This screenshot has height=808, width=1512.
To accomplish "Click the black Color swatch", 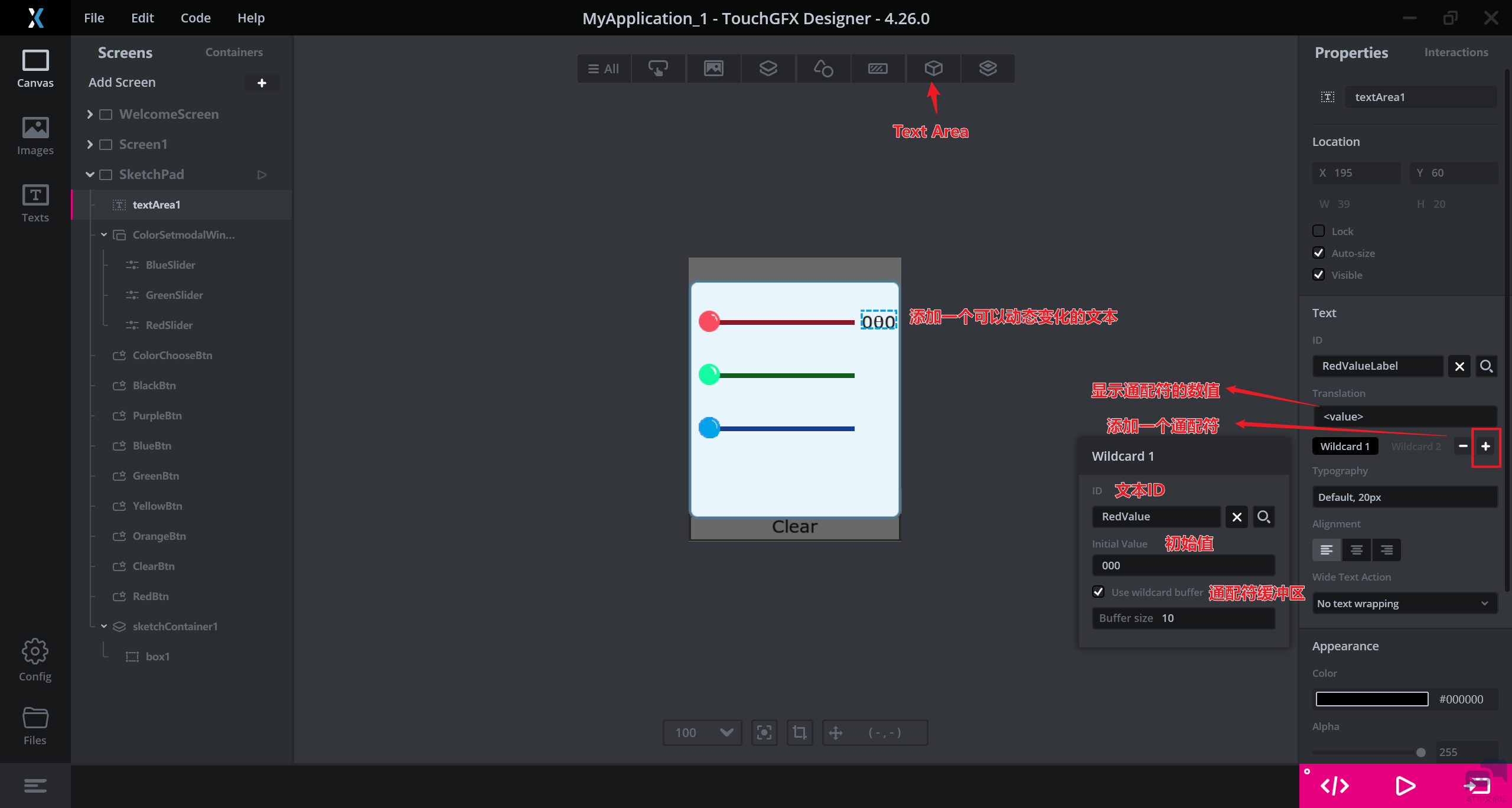I will [x=1371, y=699].
